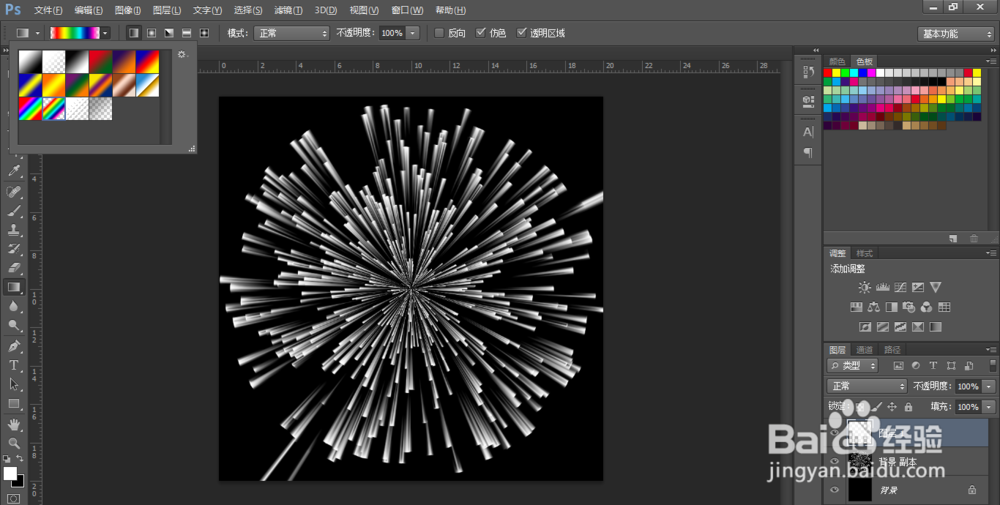Open the tool preset picker arrow
This screenshot has width=1000, height=505.
coord(37,33)
